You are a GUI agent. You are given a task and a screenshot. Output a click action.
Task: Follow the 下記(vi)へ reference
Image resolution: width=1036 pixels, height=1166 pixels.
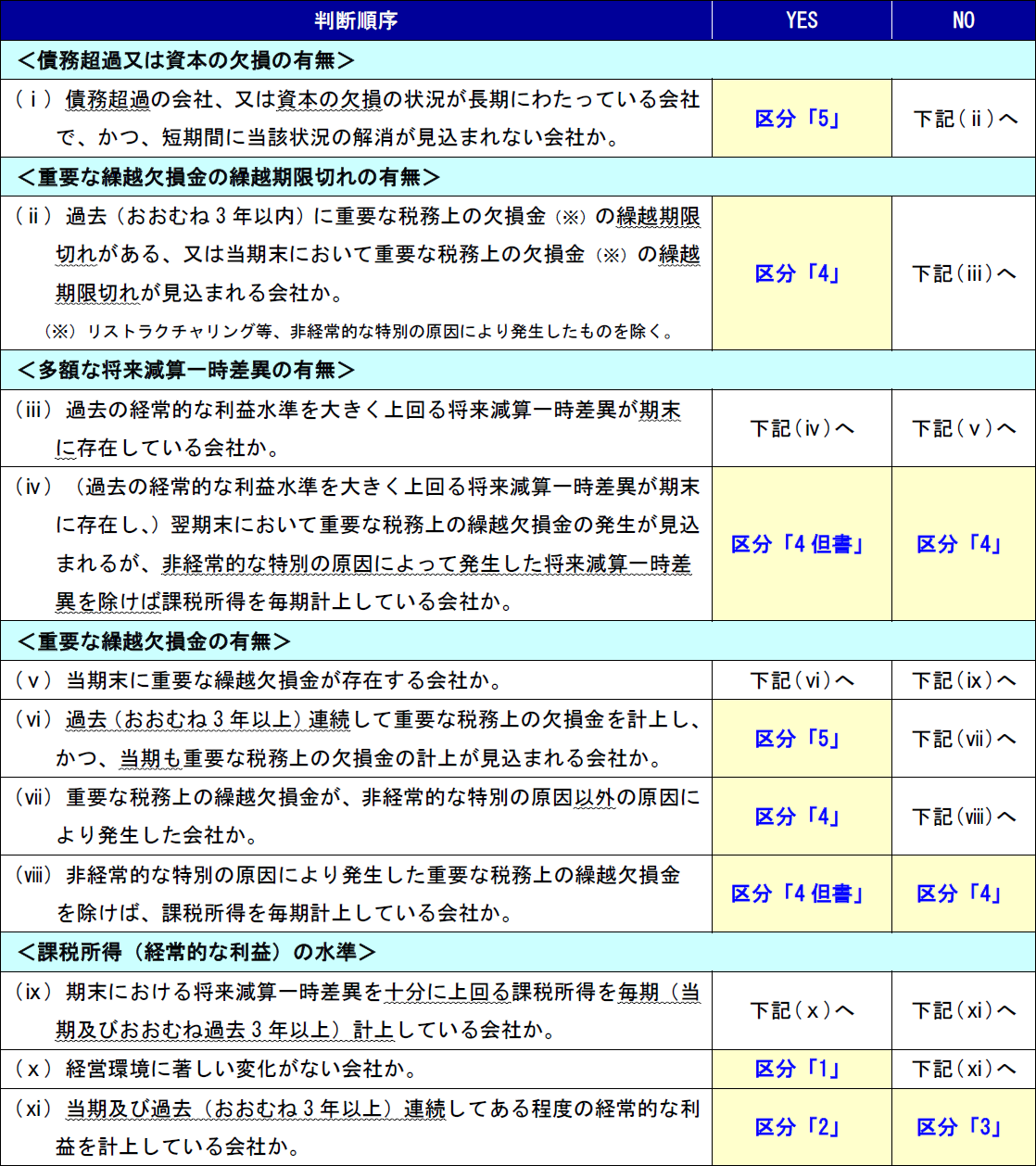click(x=802, y=680)
